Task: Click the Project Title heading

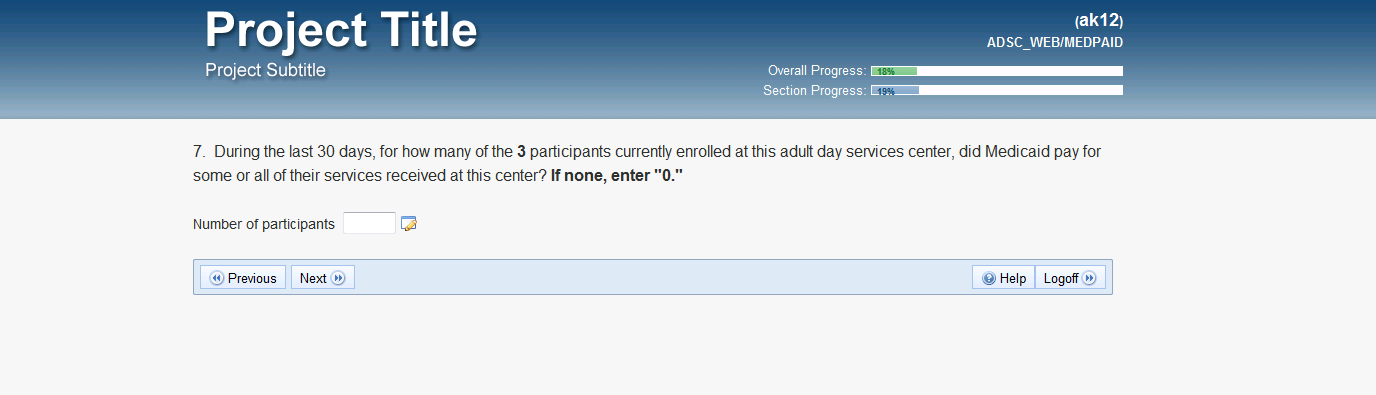Action: (x=341, y=30)
